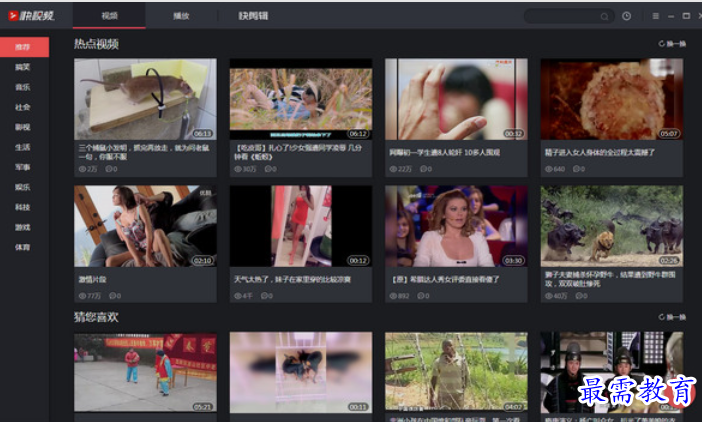Play the lion and buffalo video thumbnail
The height and width of the screenshot is (422, 702).
click(x=612, y=226)
